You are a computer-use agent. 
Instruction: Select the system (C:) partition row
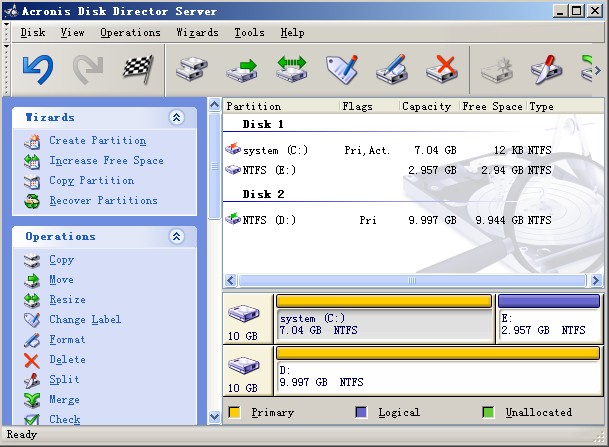coord(388,150)
